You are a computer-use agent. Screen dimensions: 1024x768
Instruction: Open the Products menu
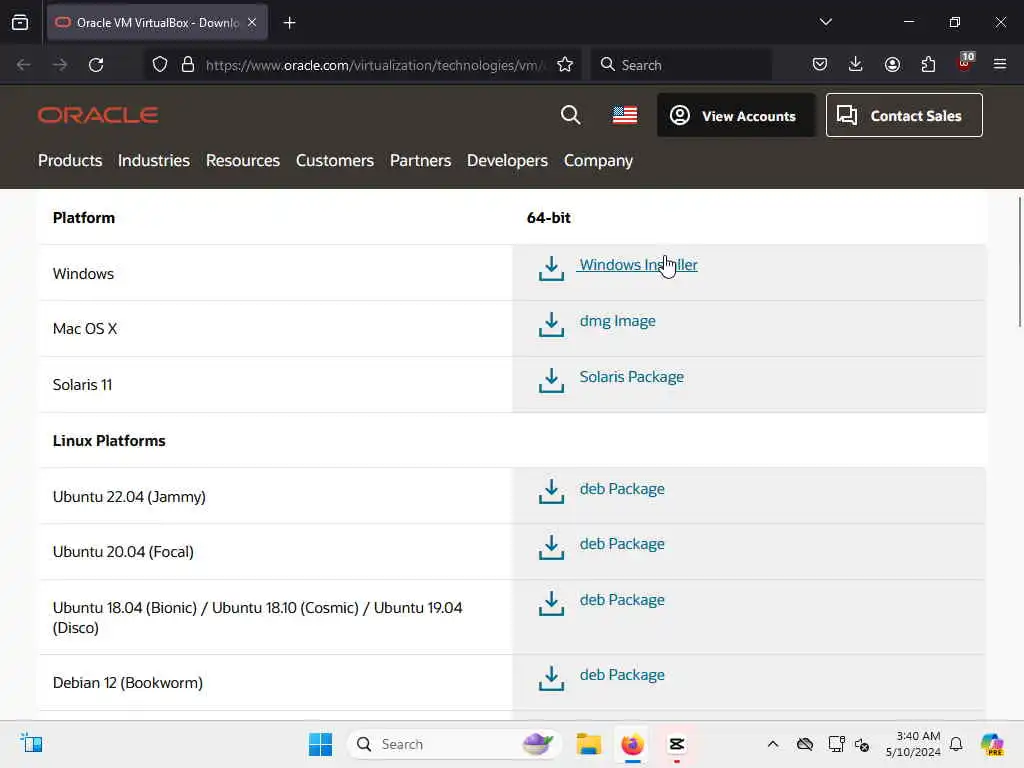70,161
